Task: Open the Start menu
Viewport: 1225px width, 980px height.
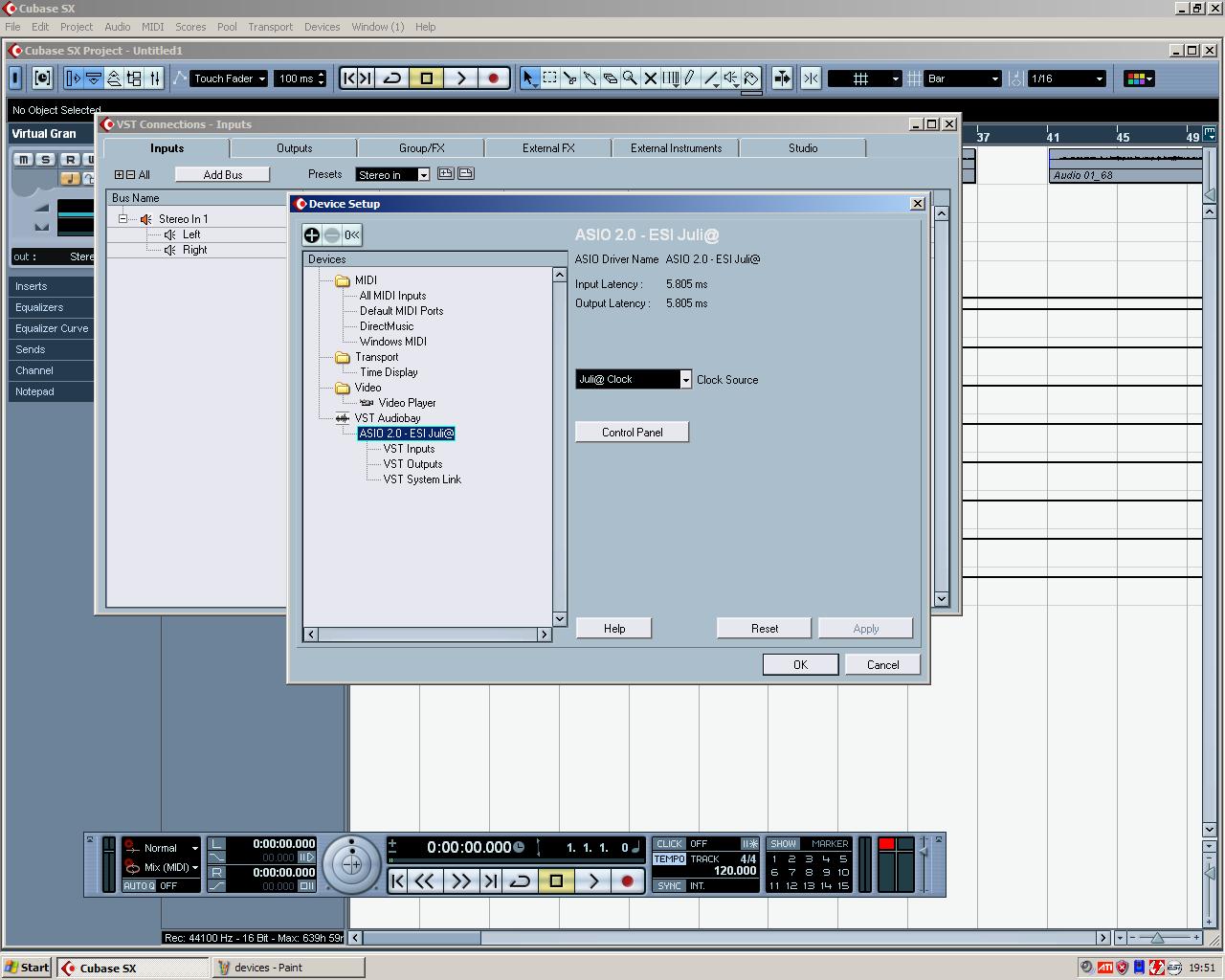Action: [x=27, y=968]
